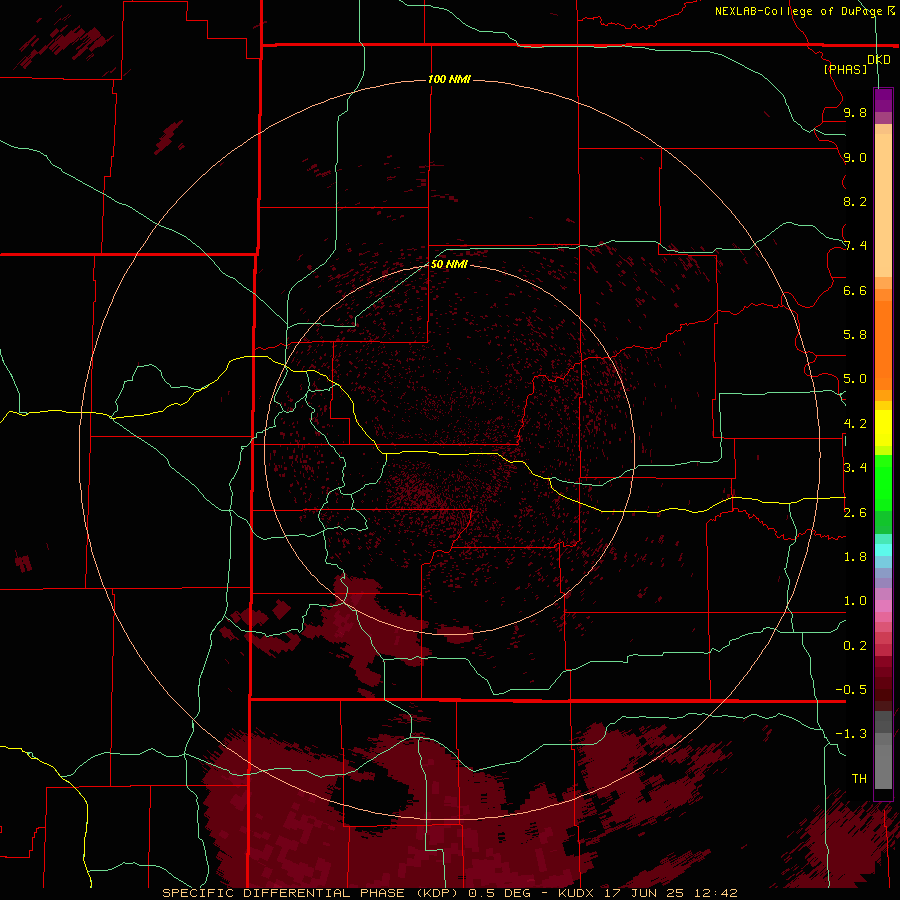Click the 100 NMI range ring label

tap(449, 79)
